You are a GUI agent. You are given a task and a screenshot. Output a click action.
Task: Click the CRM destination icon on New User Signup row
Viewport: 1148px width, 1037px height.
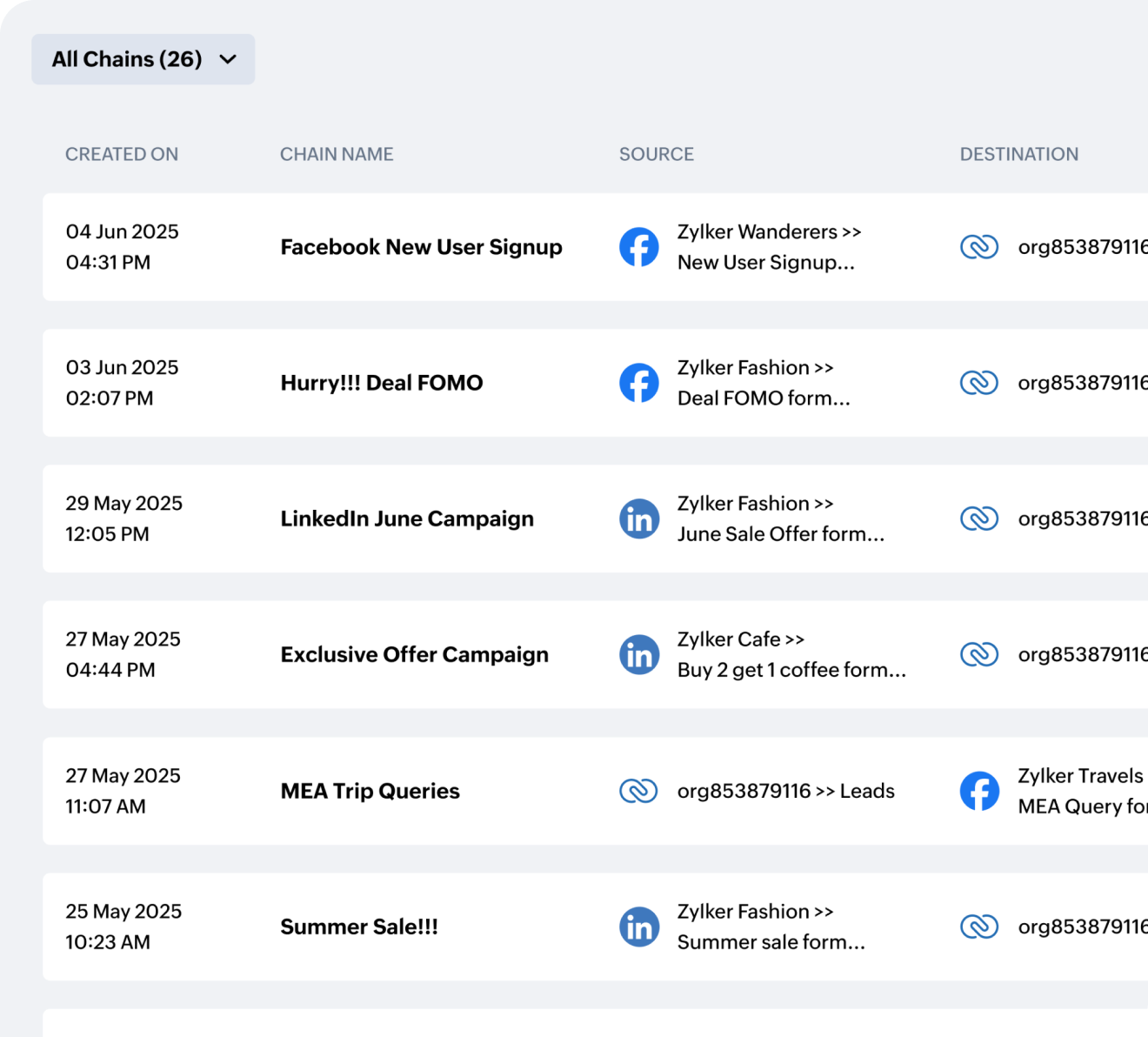point(980,246)
